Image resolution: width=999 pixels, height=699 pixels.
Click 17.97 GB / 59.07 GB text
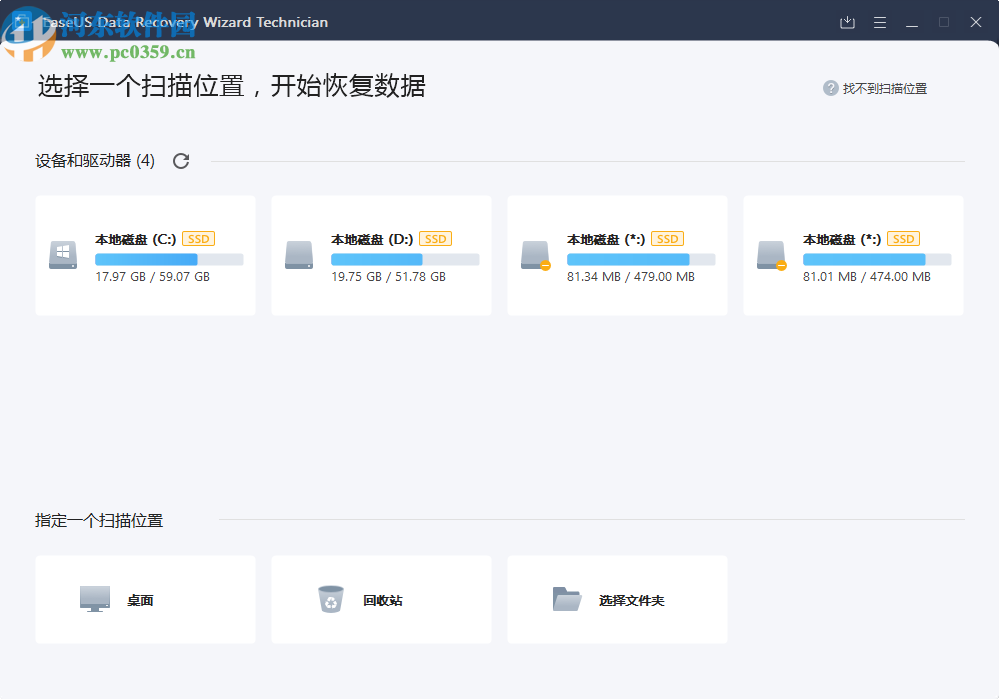click(x=152, y=277)
